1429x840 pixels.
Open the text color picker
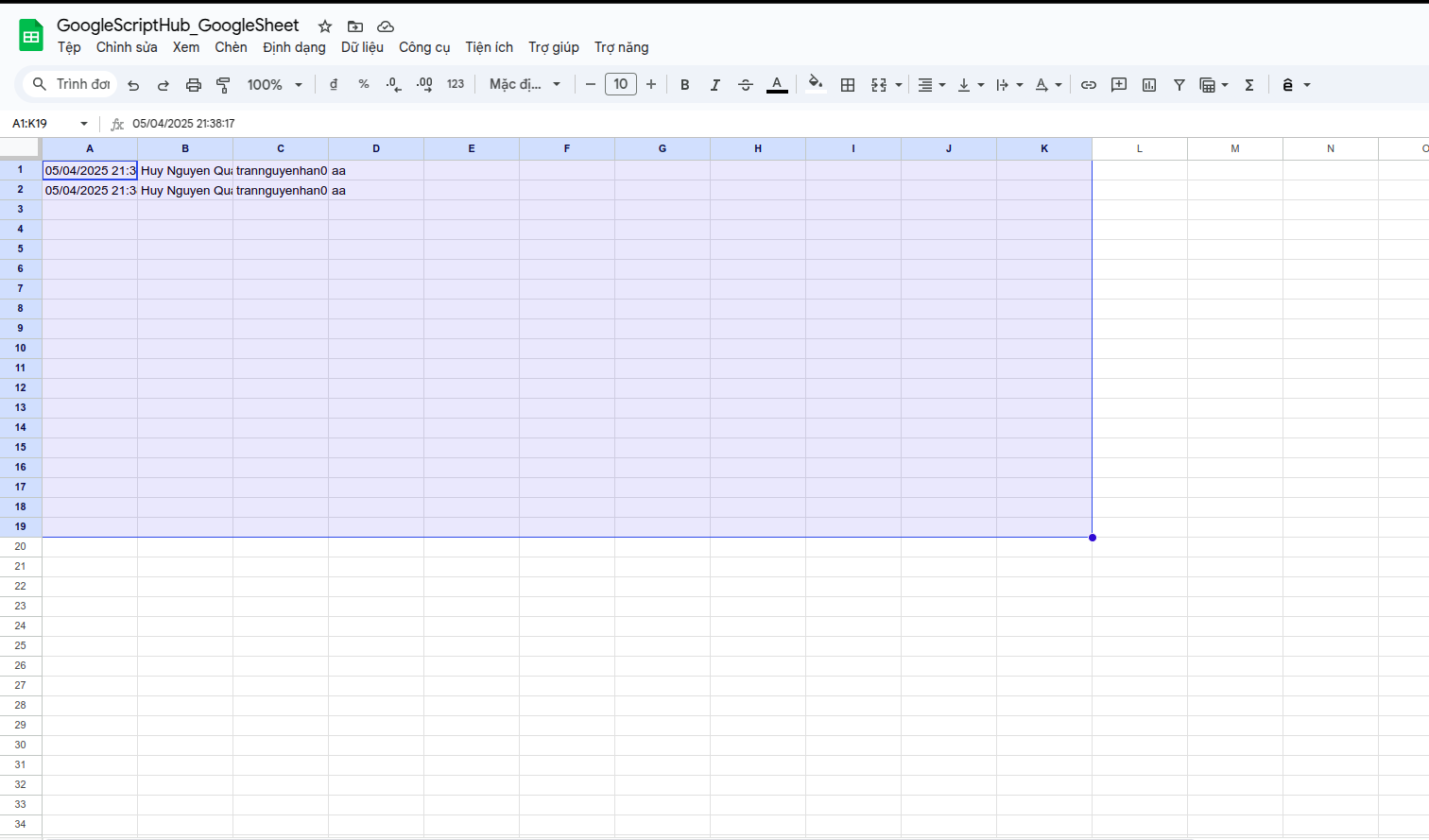(x=777, y=85)
